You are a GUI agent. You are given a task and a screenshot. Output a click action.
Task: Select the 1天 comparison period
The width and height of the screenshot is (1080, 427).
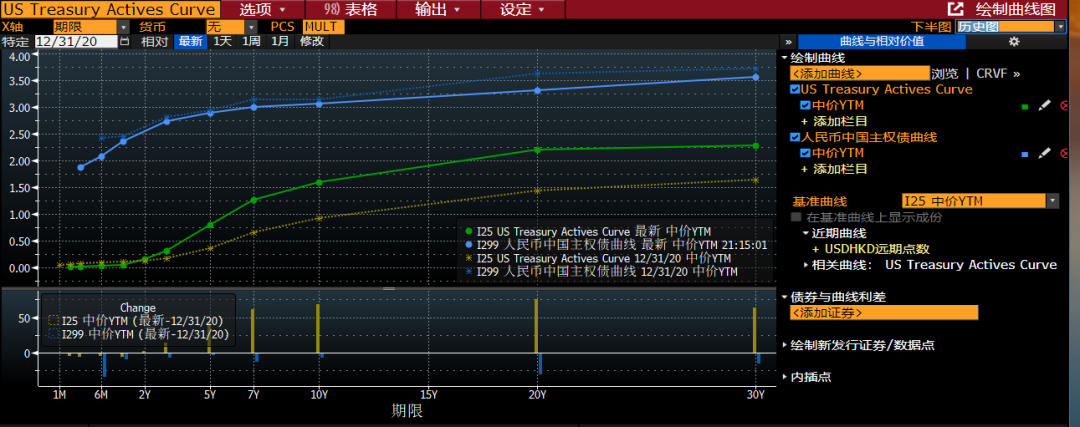(222, 41)
